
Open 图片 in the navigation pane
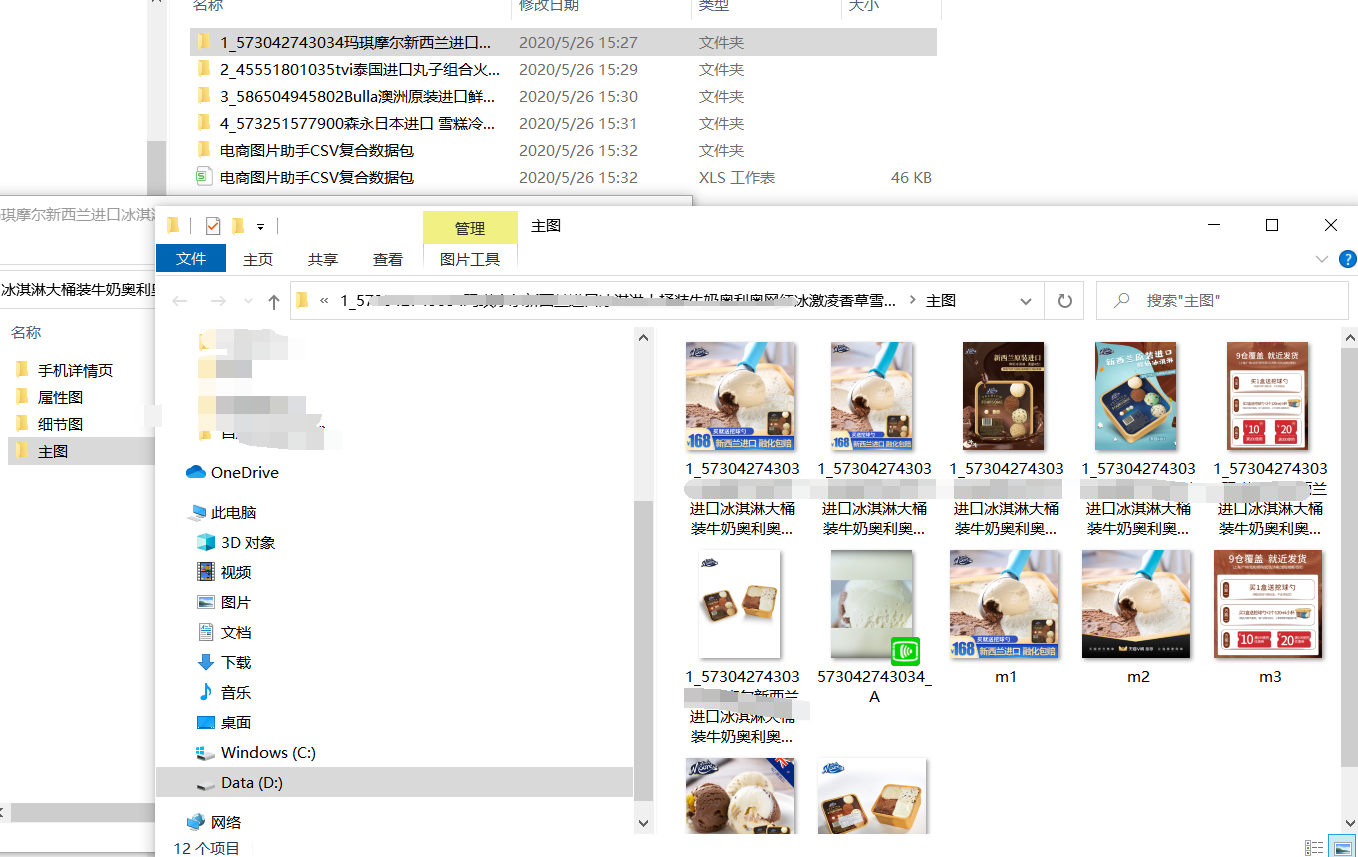[x=224, y=602]
